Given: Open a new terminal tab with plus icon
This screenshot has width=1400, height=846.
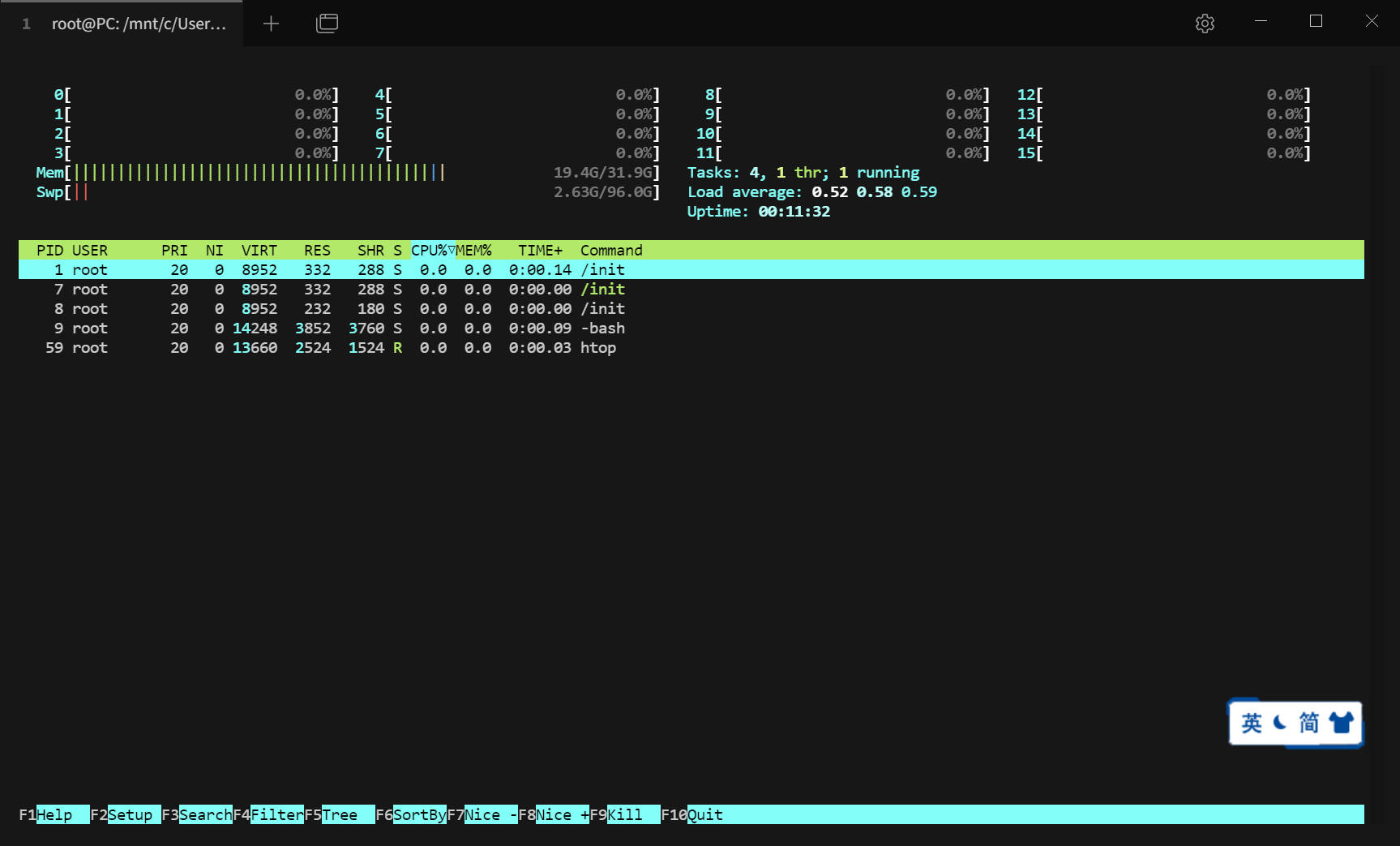Looking at the screenshot, I should pos(271,24).
